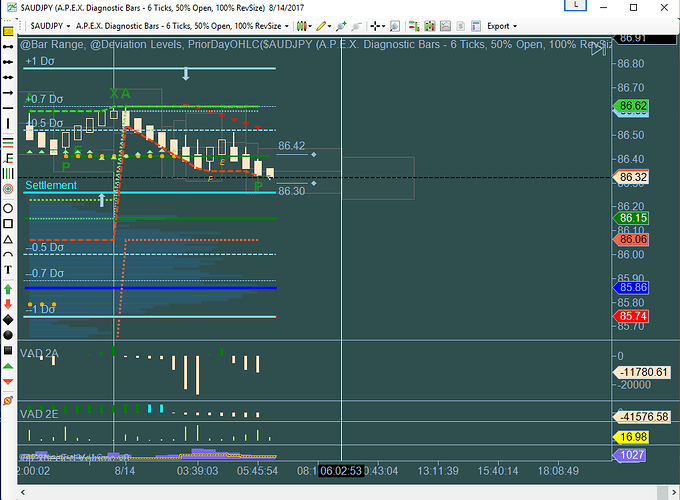The width and height of the screenshot is (680, 500).
Task: Click the blue 85.86 price marker
Action: (632, 287)
